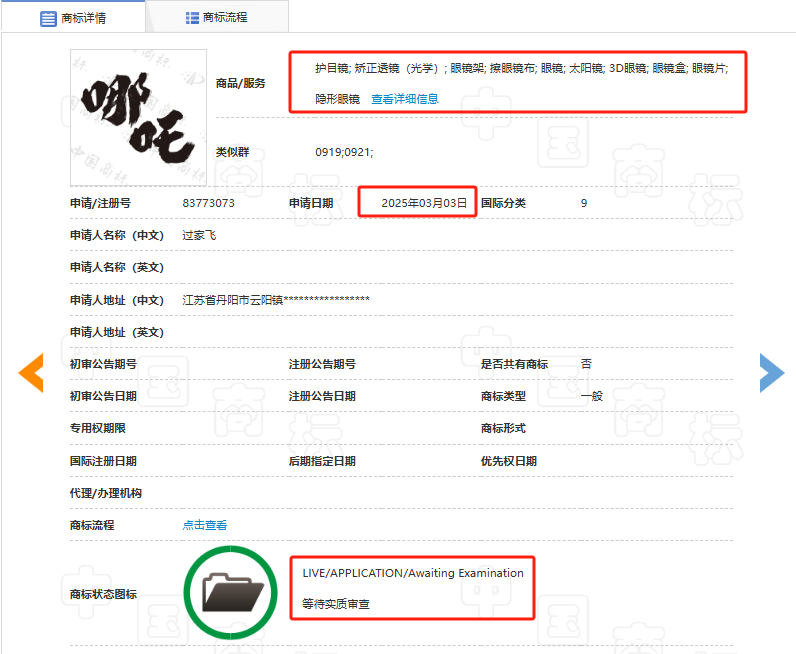Open the 查看详细信息 link

coord(404,99)
